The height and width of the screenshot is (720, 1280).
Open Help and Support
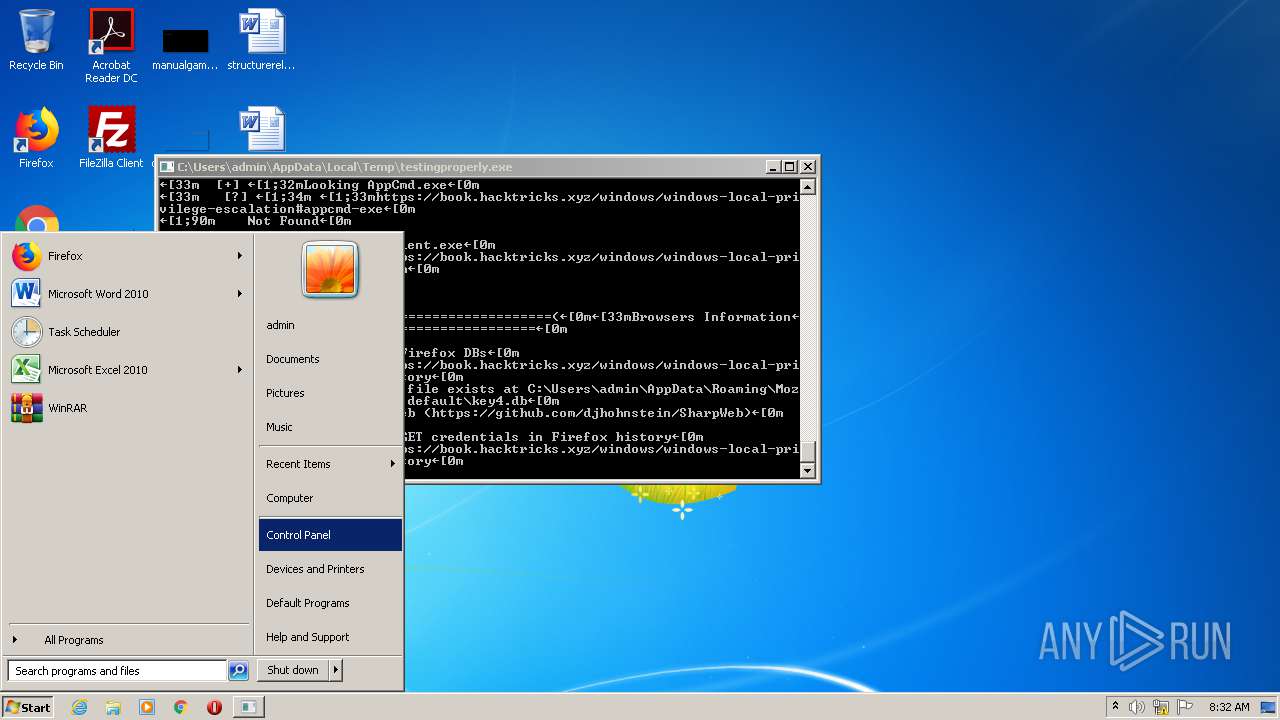click(x=330, y=637)
